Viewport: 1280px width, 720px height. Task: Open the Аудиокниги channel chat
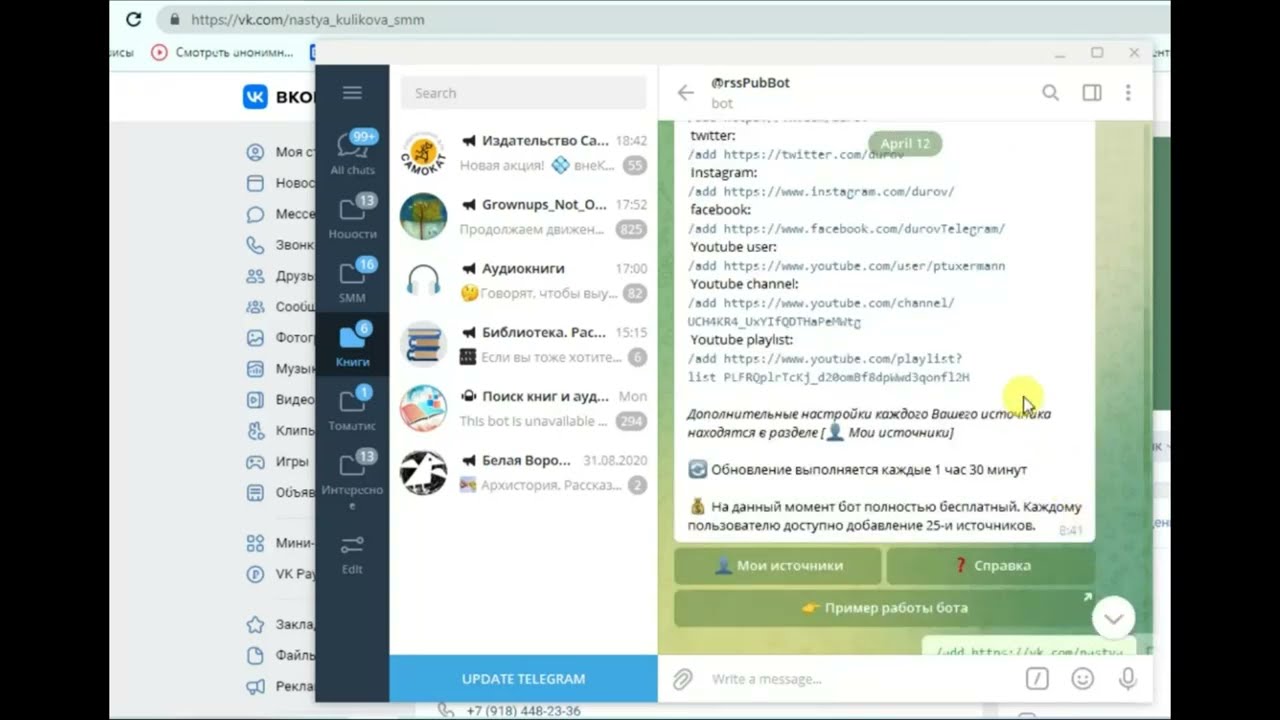tap(523, 280)
